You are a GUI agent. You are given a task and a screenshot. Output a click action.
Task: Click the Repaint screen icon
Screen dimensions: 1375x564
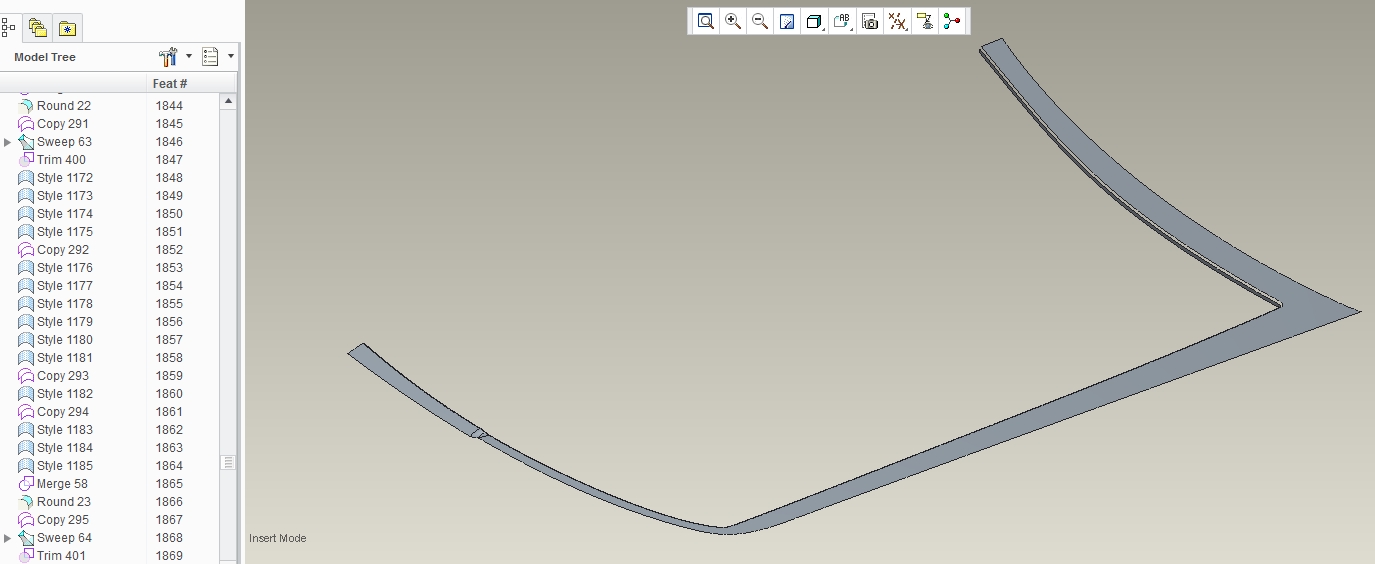[x=787, y=21]
